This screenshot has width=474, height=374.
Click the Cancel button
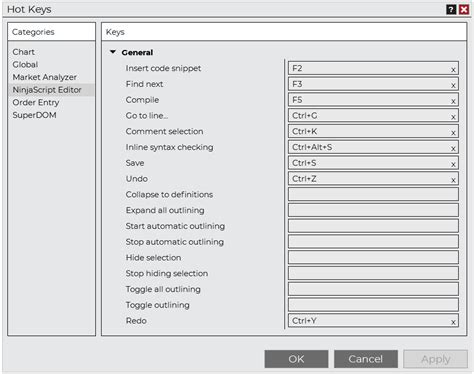tap(366, 359)
